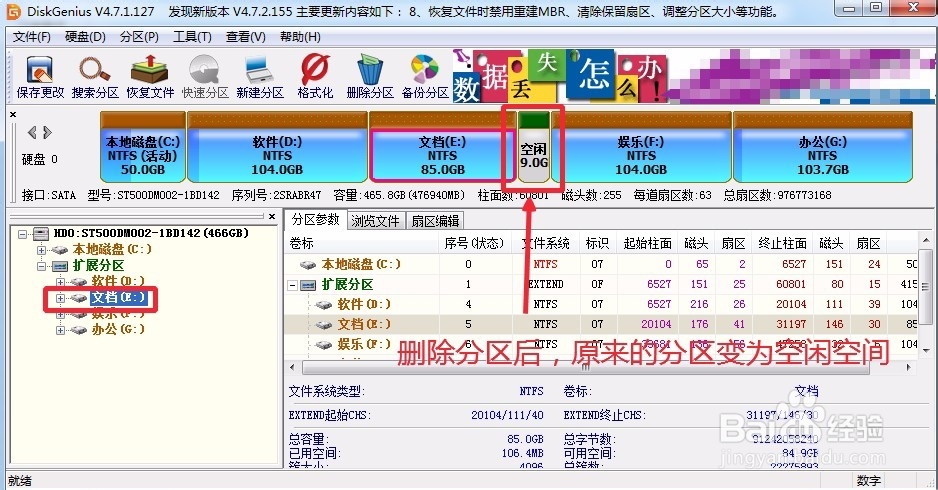Click the 起始柱面 column header
This screenshot has height=490, width=938.
tap(647, 244)
